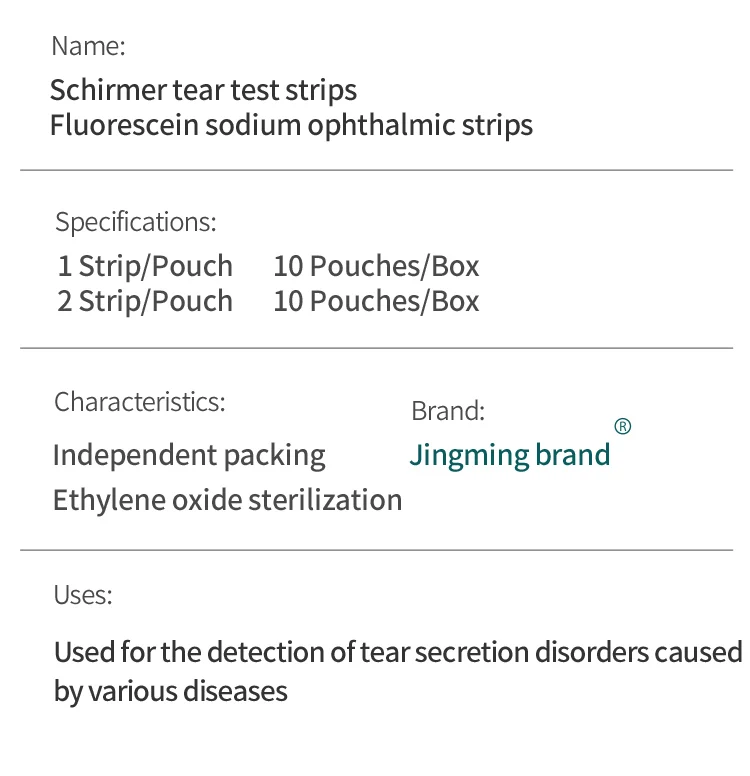Click the divider line below the Name section

pyautogui.click(x=376, y=170)
